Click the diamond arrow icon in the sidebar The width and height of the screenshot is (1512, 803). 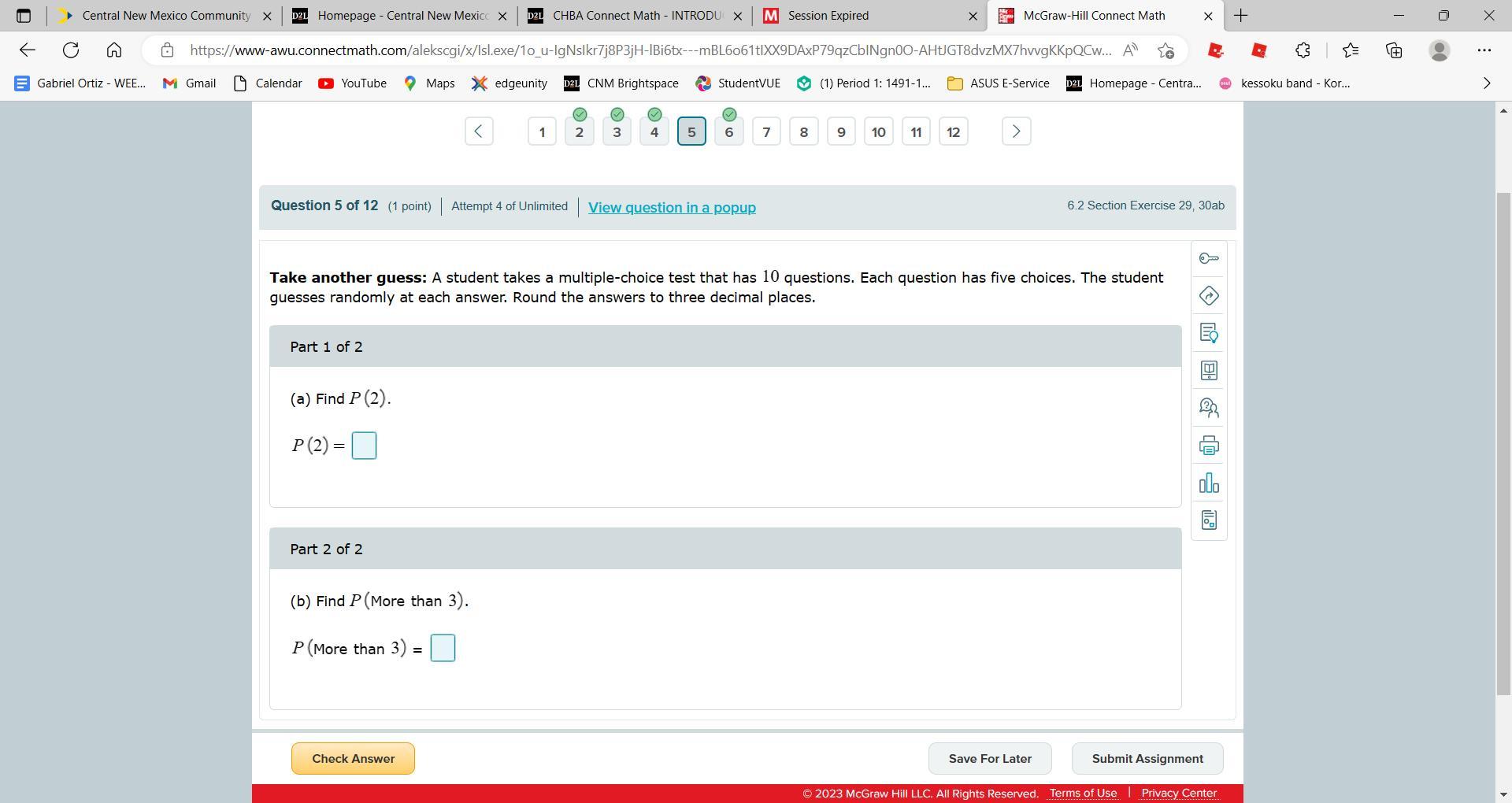(1209, 296)
